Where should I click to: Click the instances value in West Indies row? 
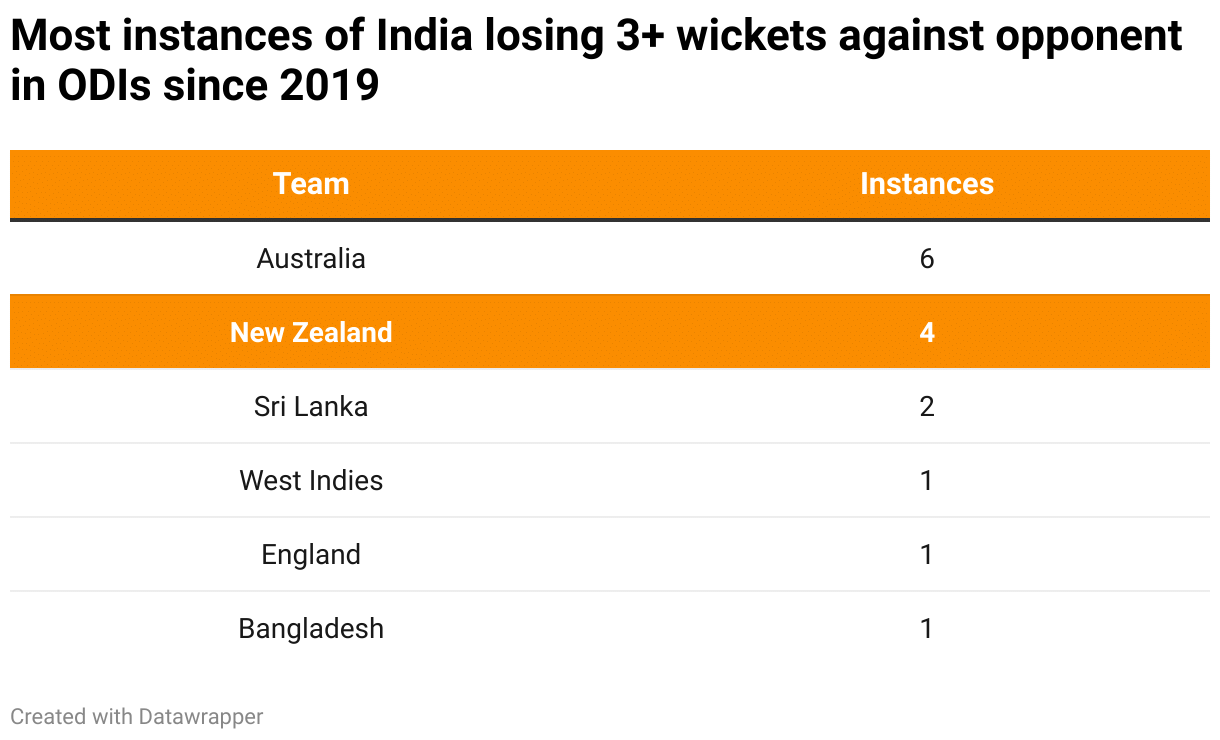point(926,481)
